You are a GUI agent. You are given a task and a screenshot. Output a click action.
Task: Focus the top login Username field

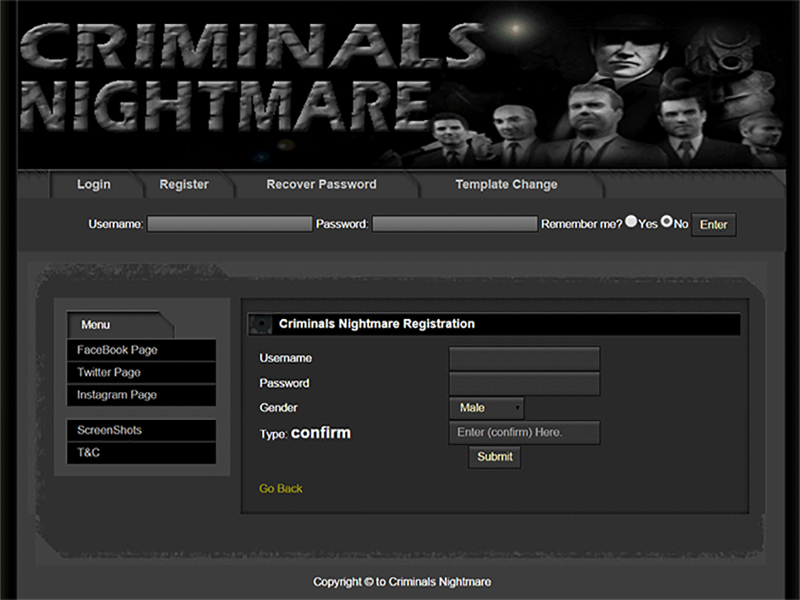tap(230, 224)
